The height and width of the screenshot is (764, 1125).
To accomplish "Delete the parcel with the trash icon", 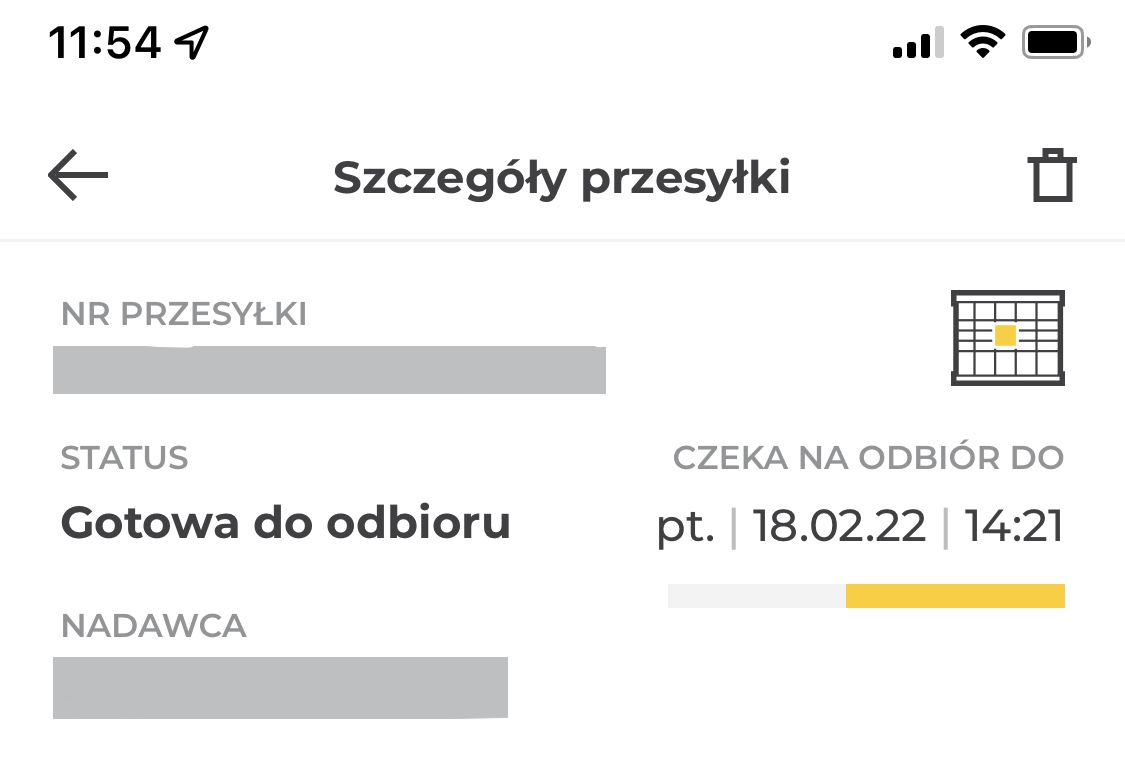I will pos(1052,177).
